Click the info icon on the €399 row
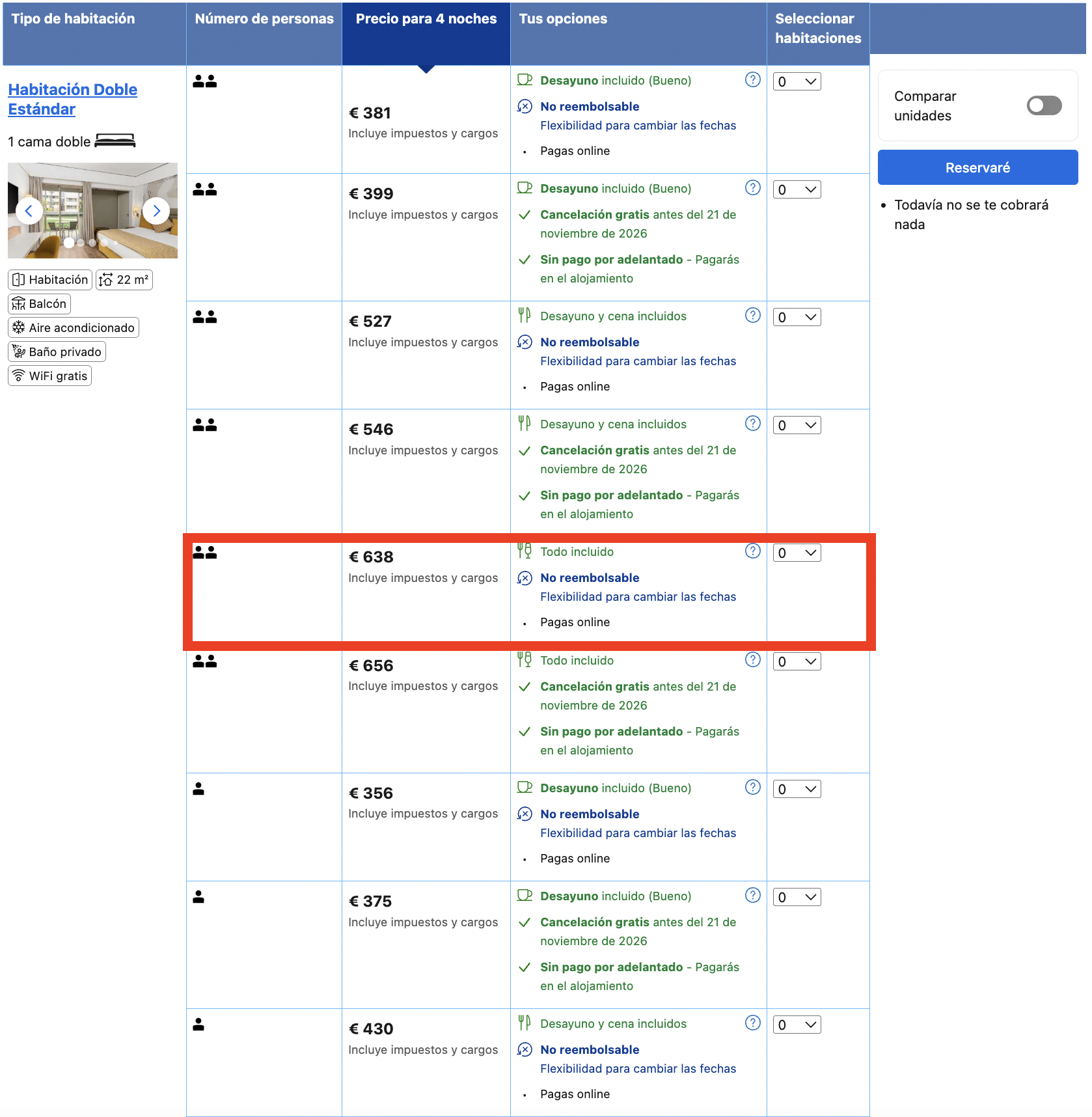 (752, 188)
